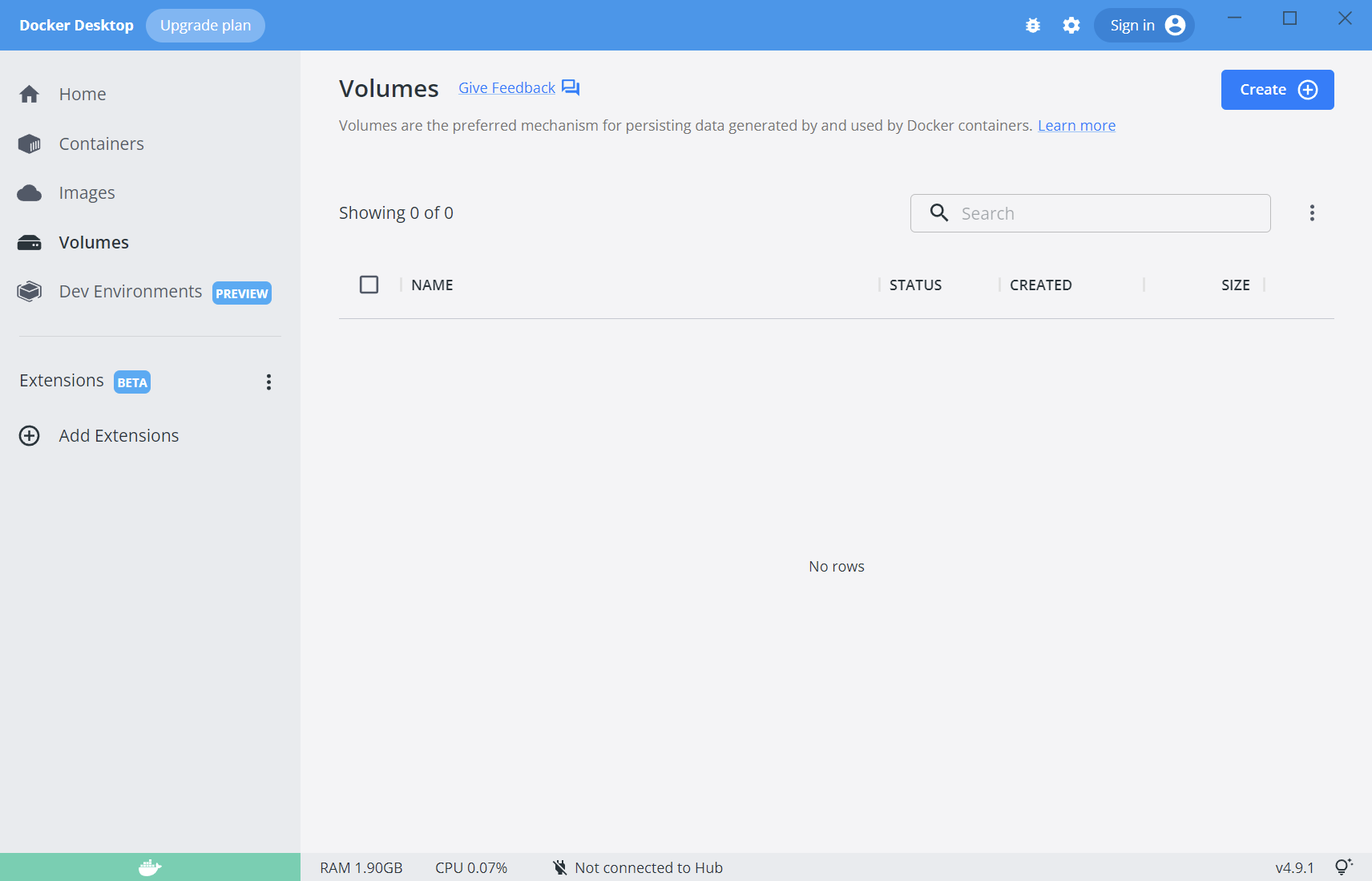Screen dimensions: 1372x881
Task: Click the Docker whale icon in status bar
Action: pyautogui.click(x=150, y=867)
